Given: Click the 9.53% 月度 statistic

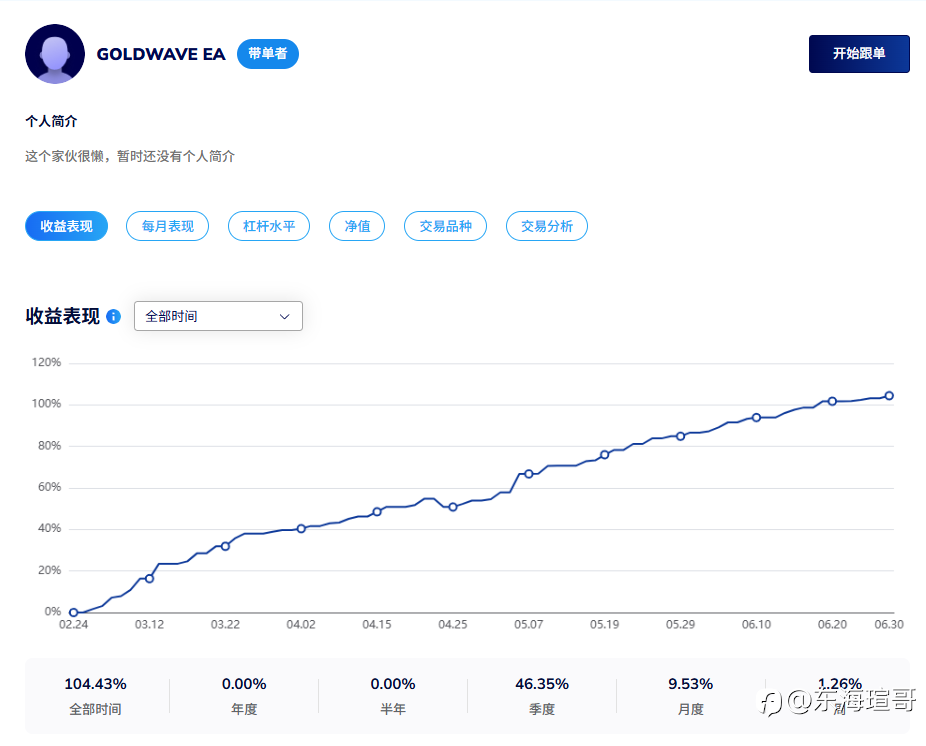Looking at the screenshot, I should [690, 696].
